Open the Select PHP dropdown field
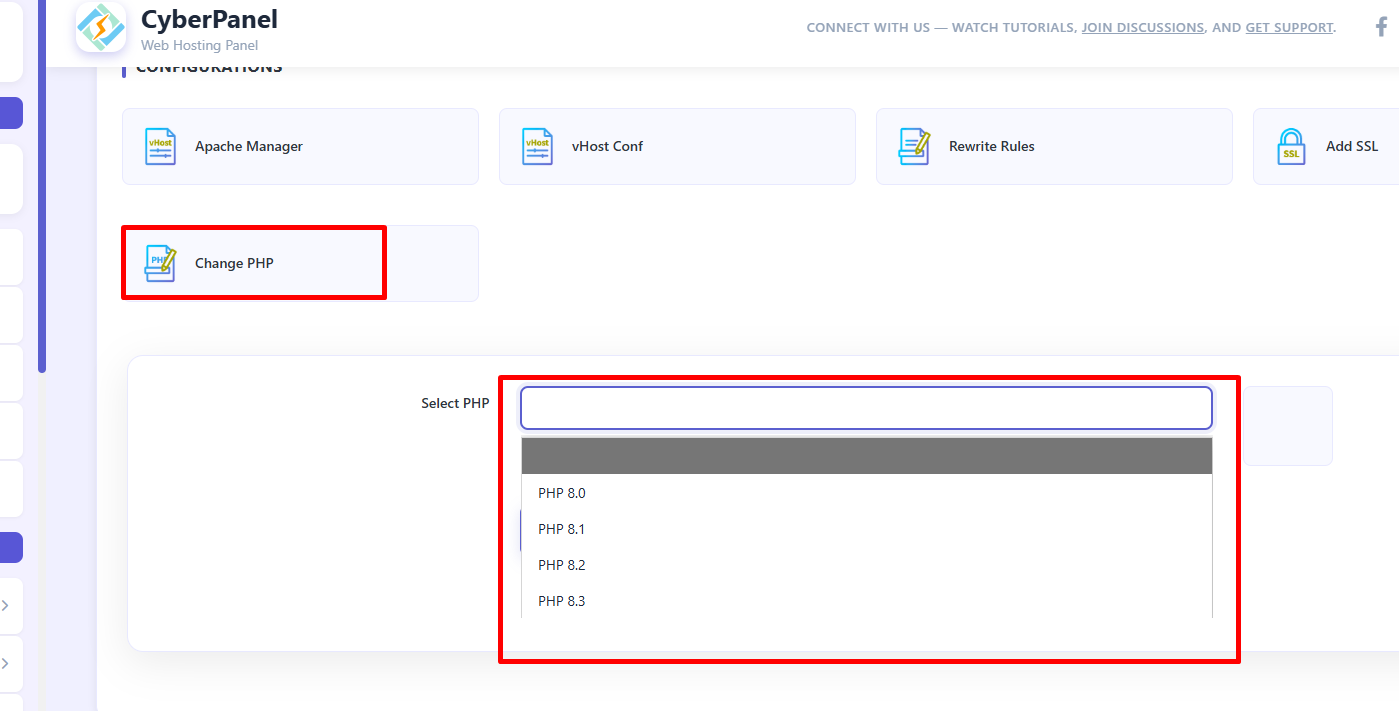Image resolution: width=1399 pixels, height=711 pixels. pyautogui.click(x=866, y=408)
